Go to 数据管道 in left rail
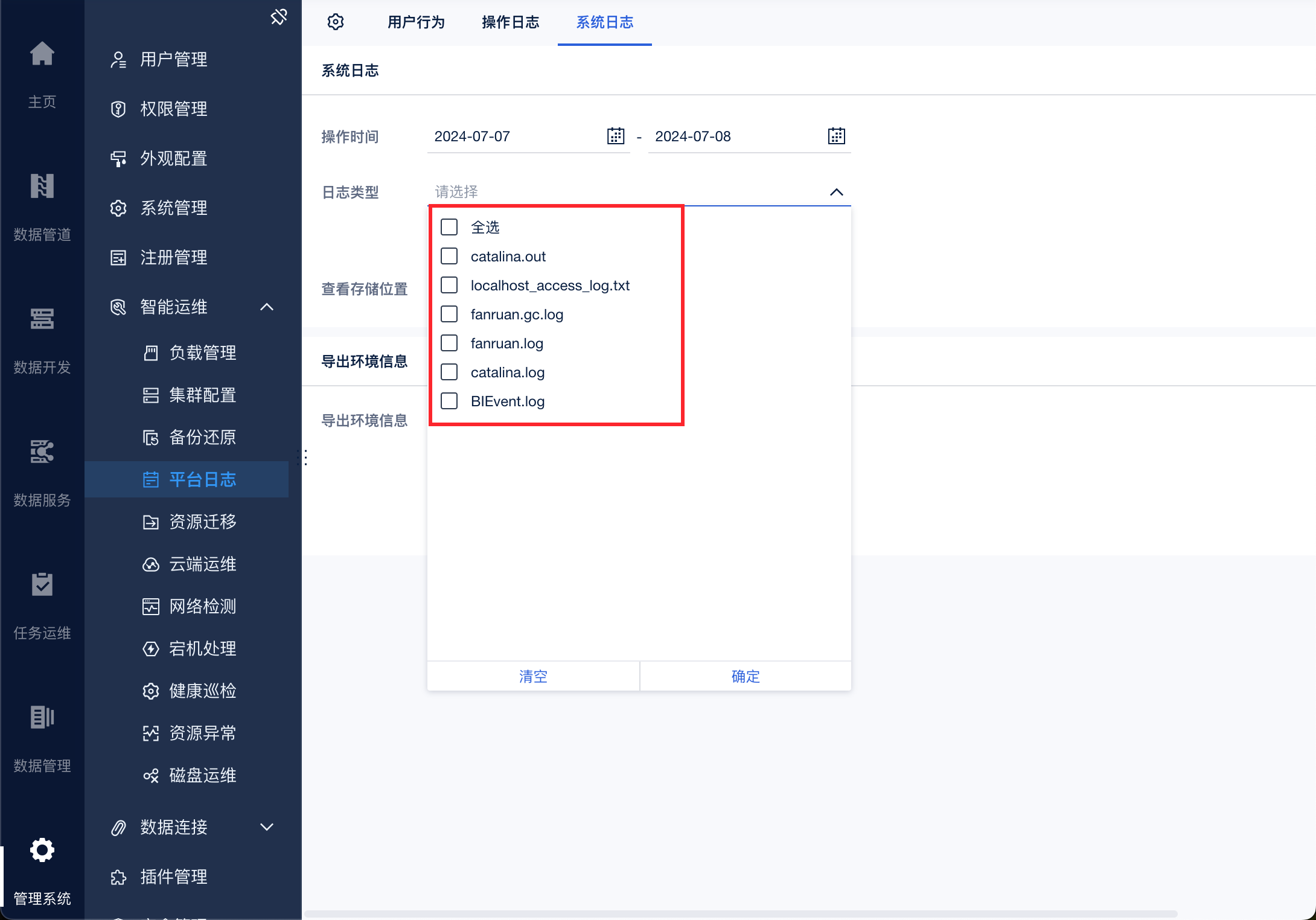This screenshot has height=920, width=1316. pyautogui.click(x=42, y=186)
